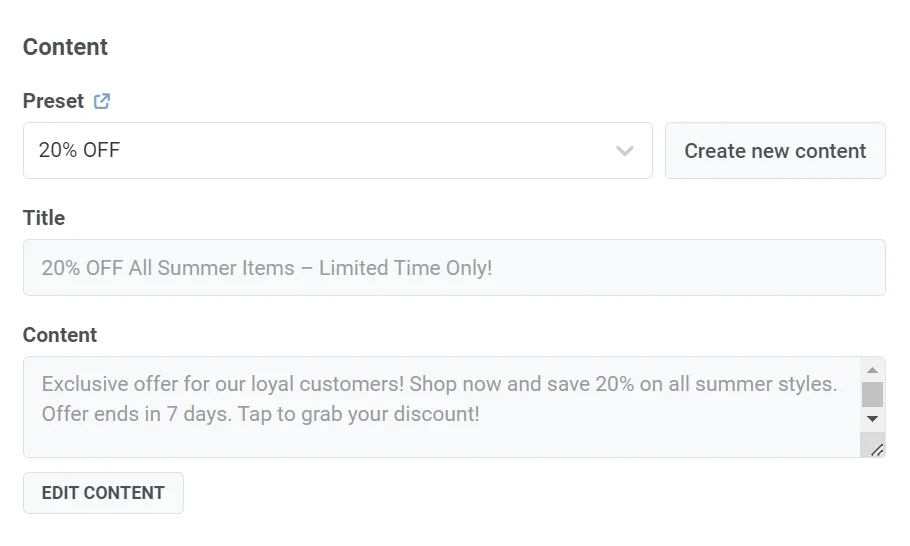The height and width of the screenshot is (546, 910).
Task: Click "Limited Time Only!" text in Title field
Action: click(x=406, y=268)
